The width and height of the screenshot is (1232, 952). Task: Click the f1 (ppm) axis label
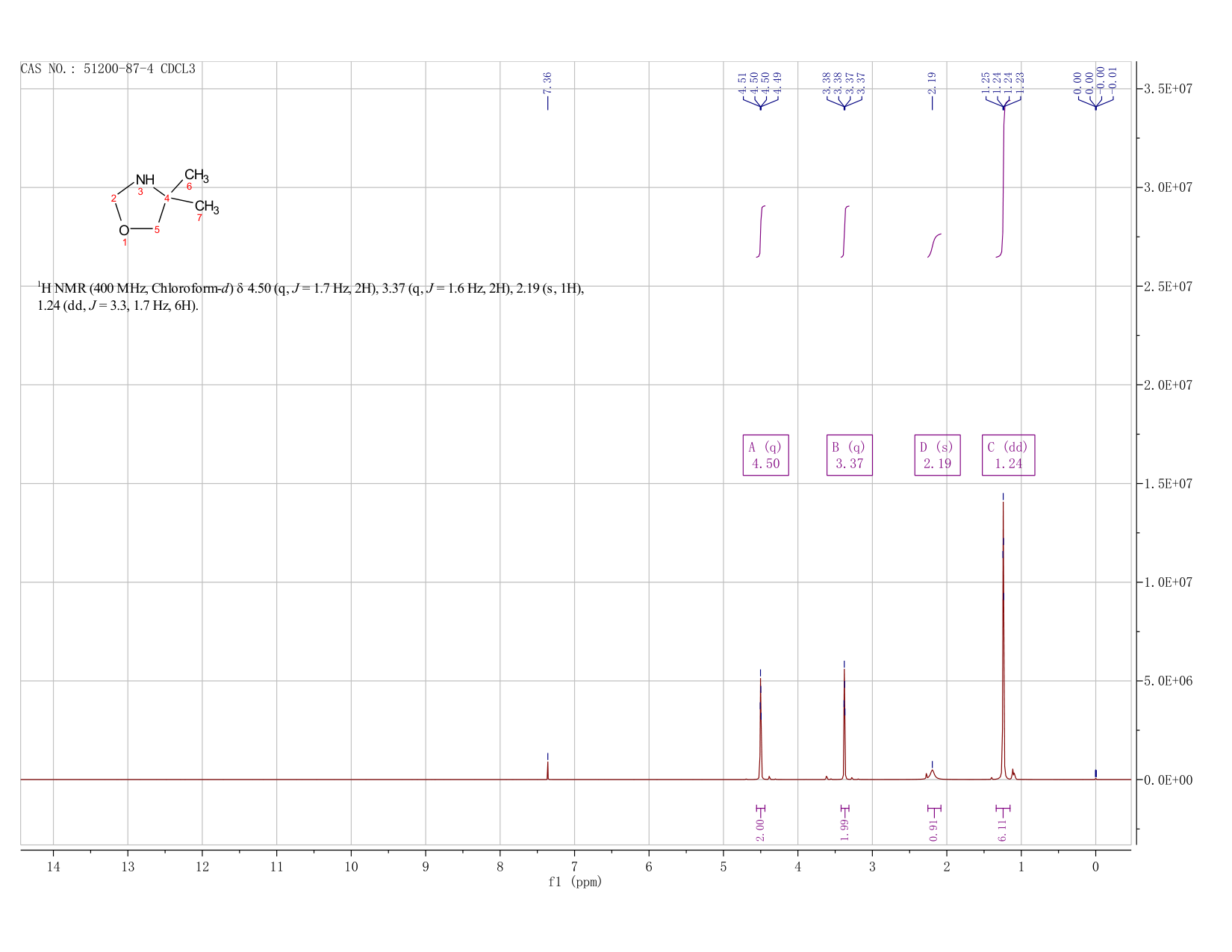tap(575, 882)
